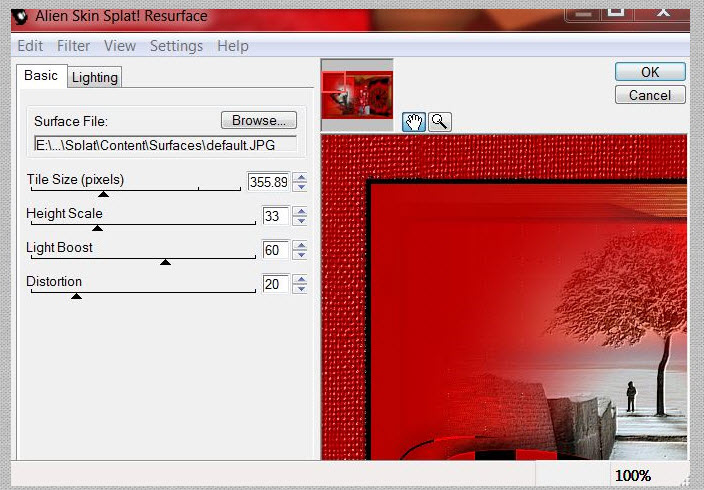
Task: Select the magnifier zoom tool
Action: tap(440, 122)
